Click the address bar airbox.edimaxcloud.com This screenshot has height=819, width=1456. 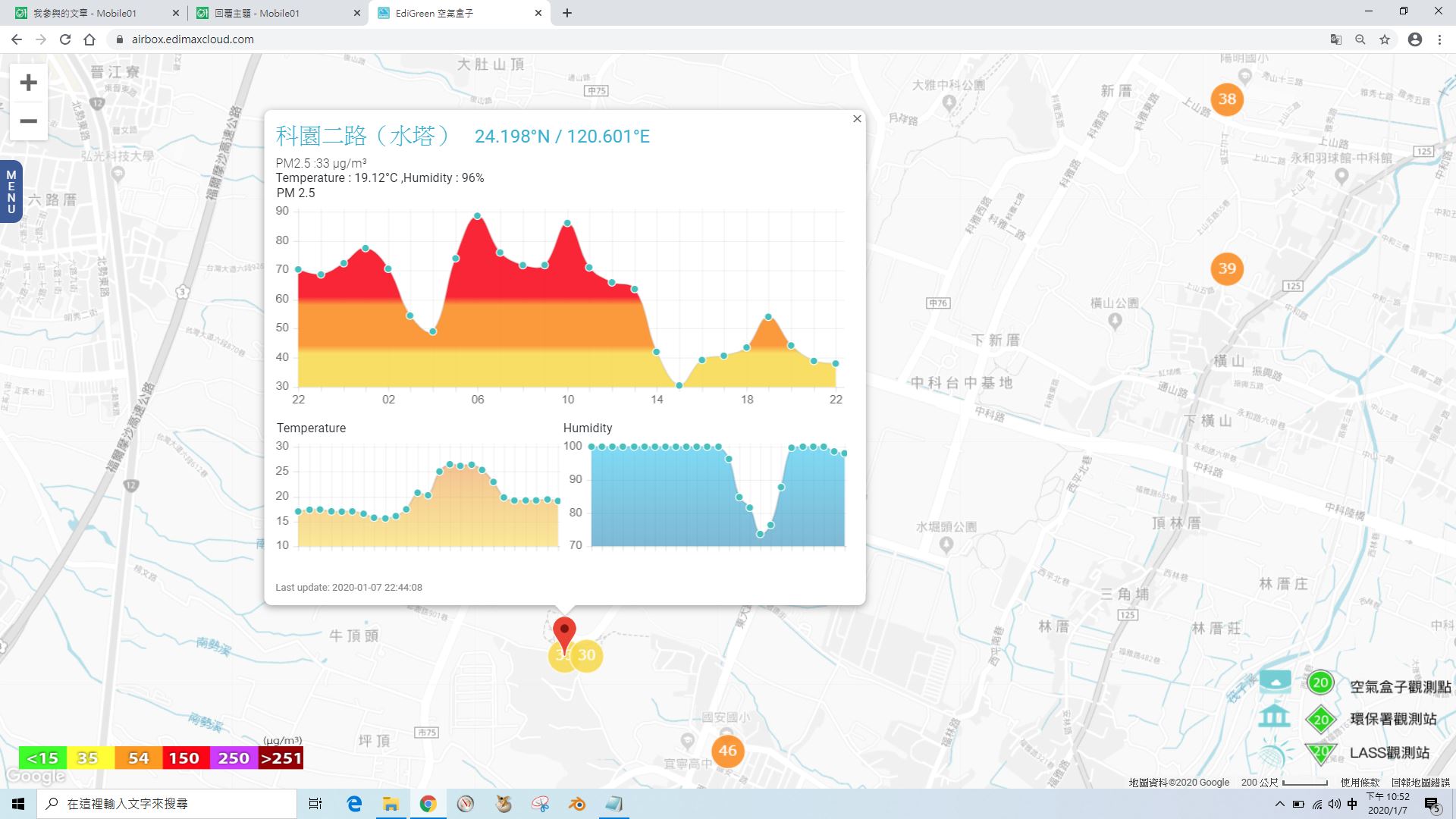(x=193, y=39)
